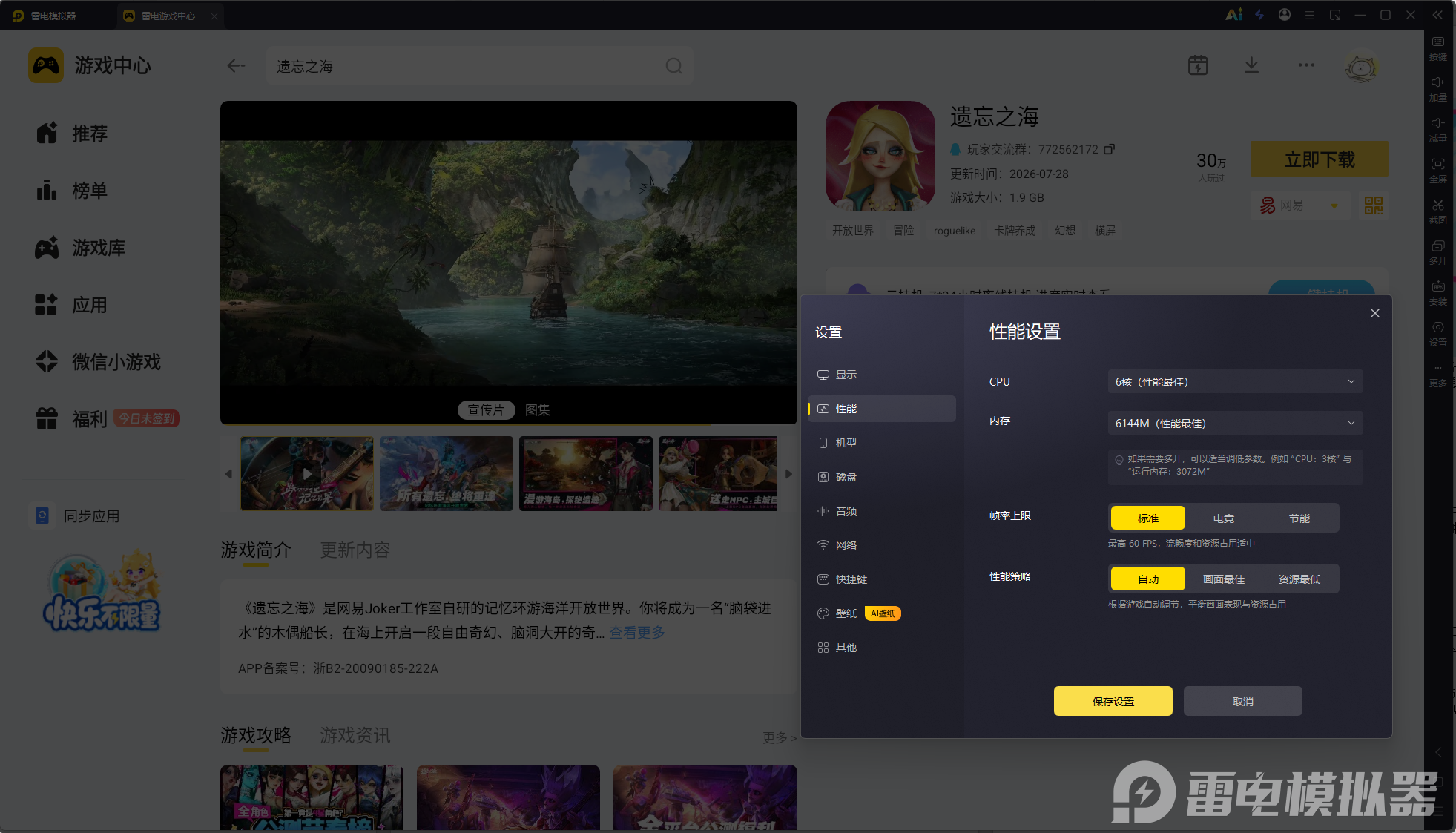Play the first trailer thumbnail

coord(307,473)
